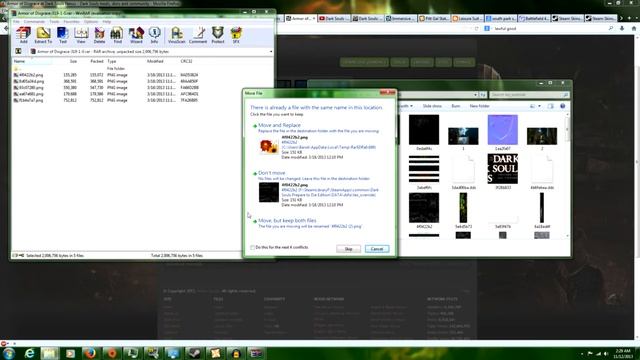Viewport: 640px width, 360px height.
Task: Select the first PNG file, size 155,285
Action: (x=106, y=75)
